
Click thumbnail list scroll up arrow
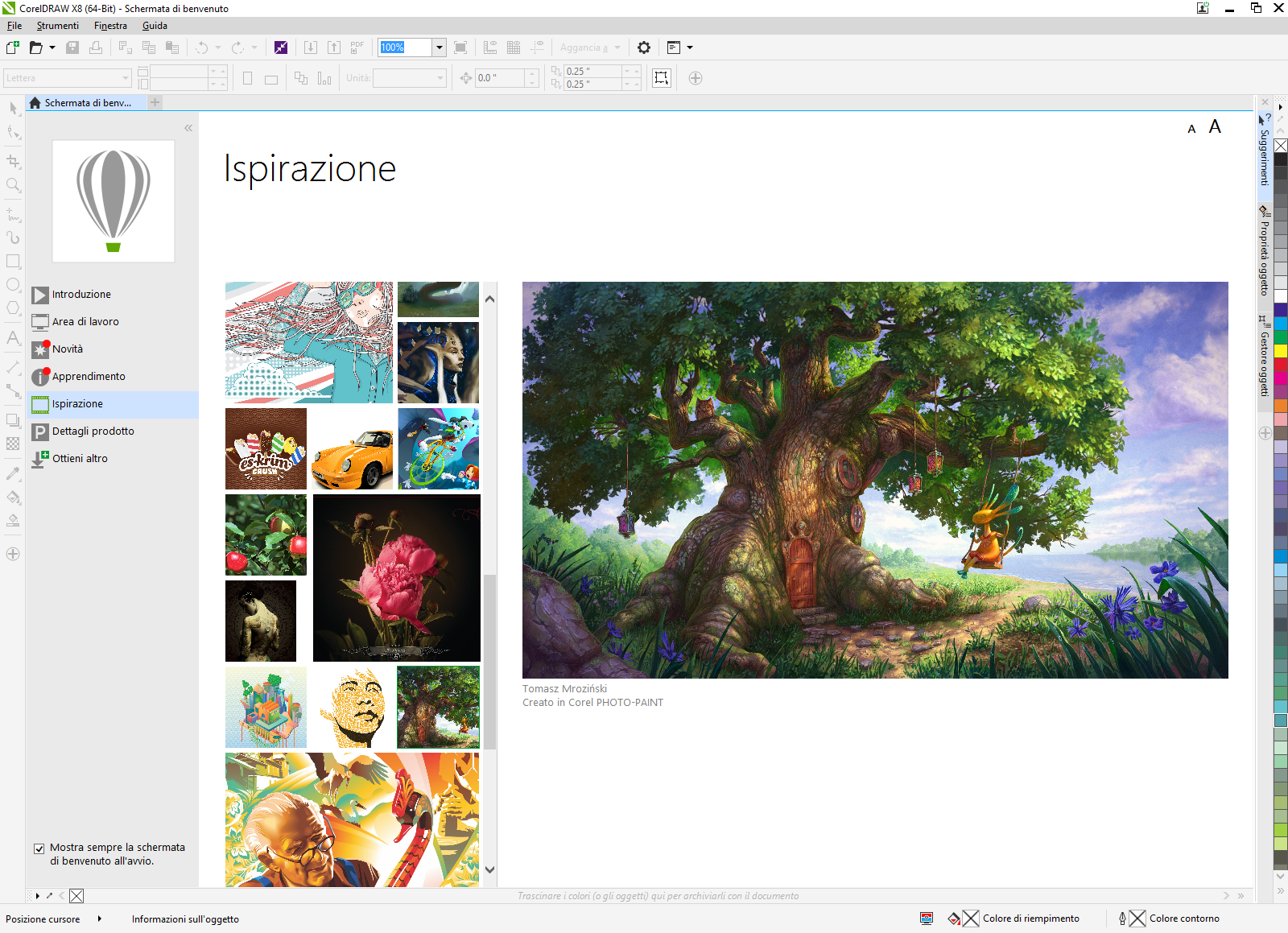[x=489, y=299]
